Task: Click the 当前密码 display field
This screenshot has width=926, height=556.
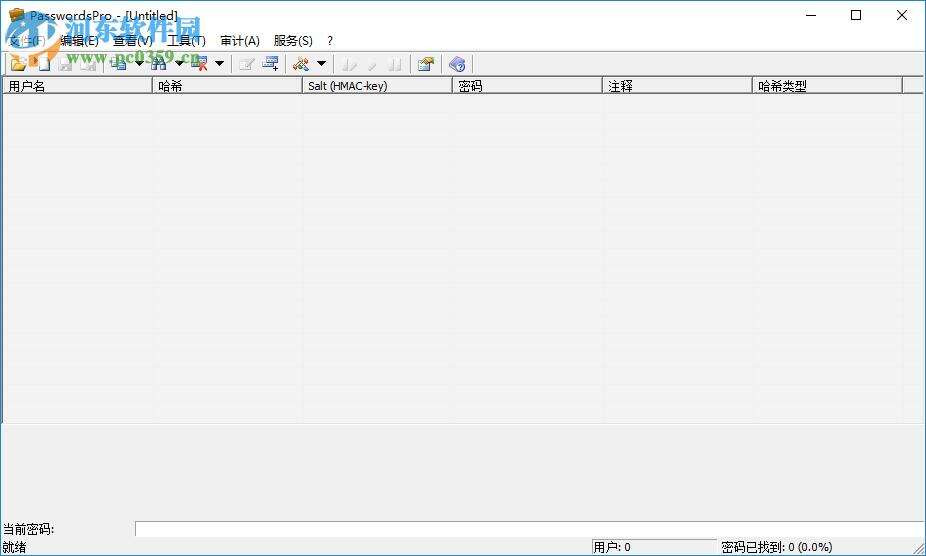Action: point(530,529)
